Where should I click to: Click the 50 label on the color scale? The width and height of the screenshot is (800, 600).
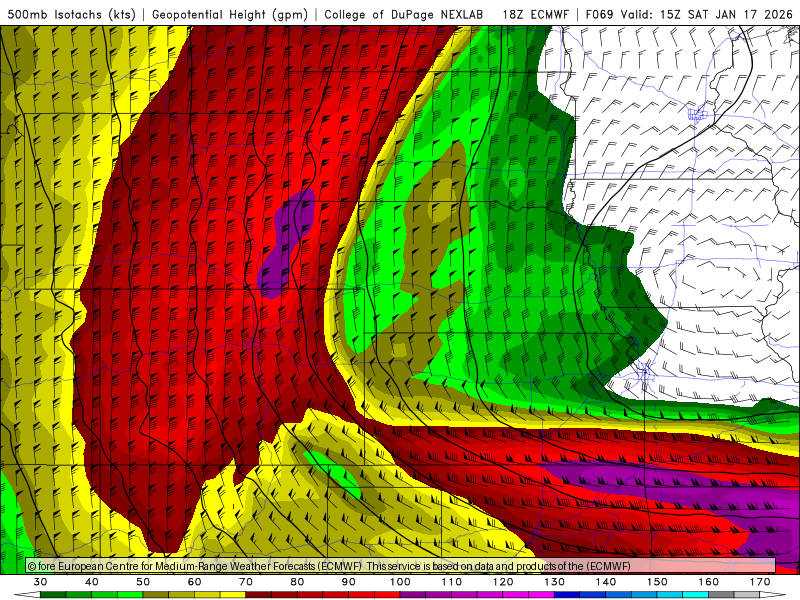(143, 582)
